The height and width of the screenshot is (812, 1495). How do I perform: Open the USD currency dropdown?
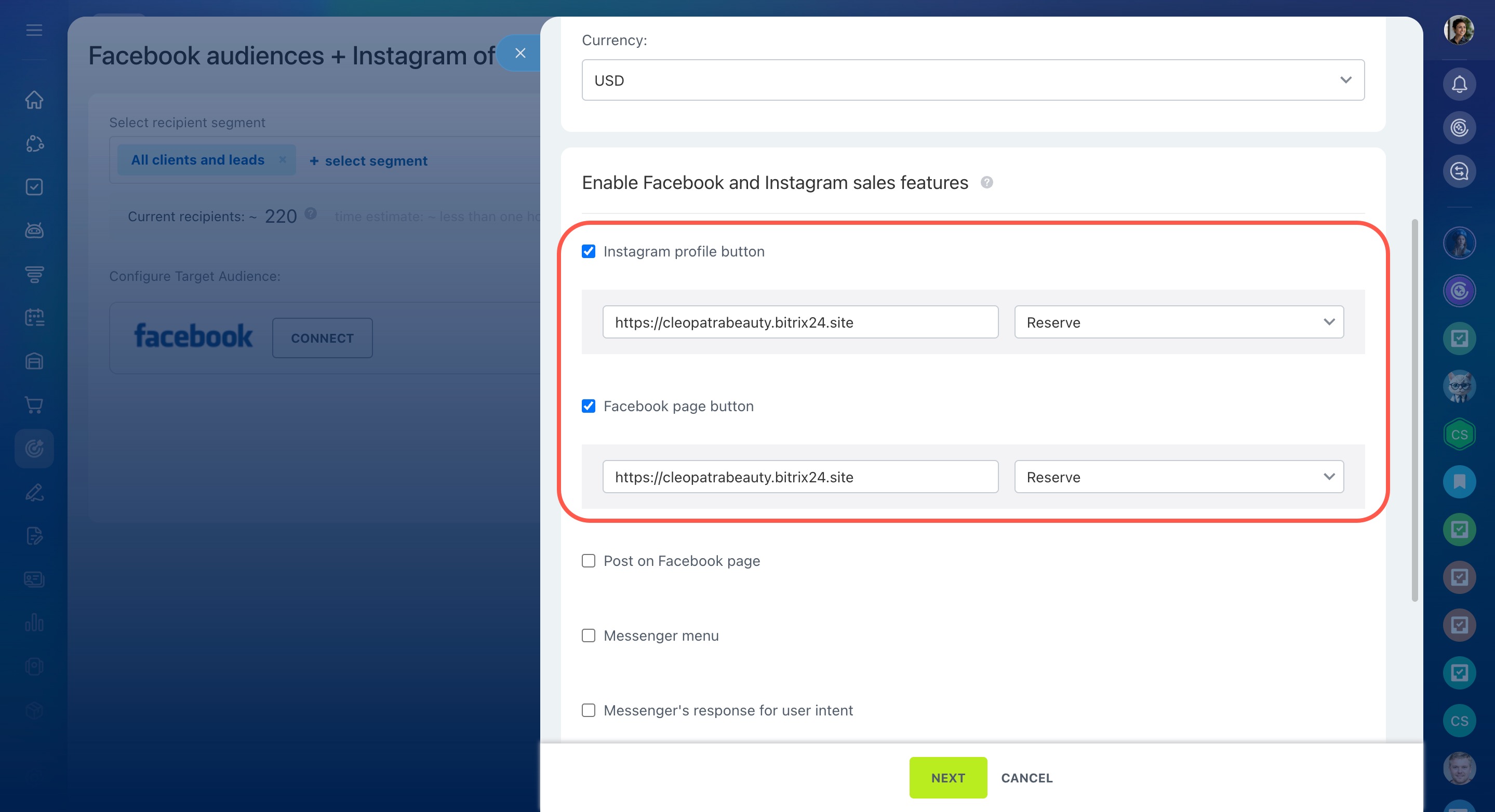972,80
